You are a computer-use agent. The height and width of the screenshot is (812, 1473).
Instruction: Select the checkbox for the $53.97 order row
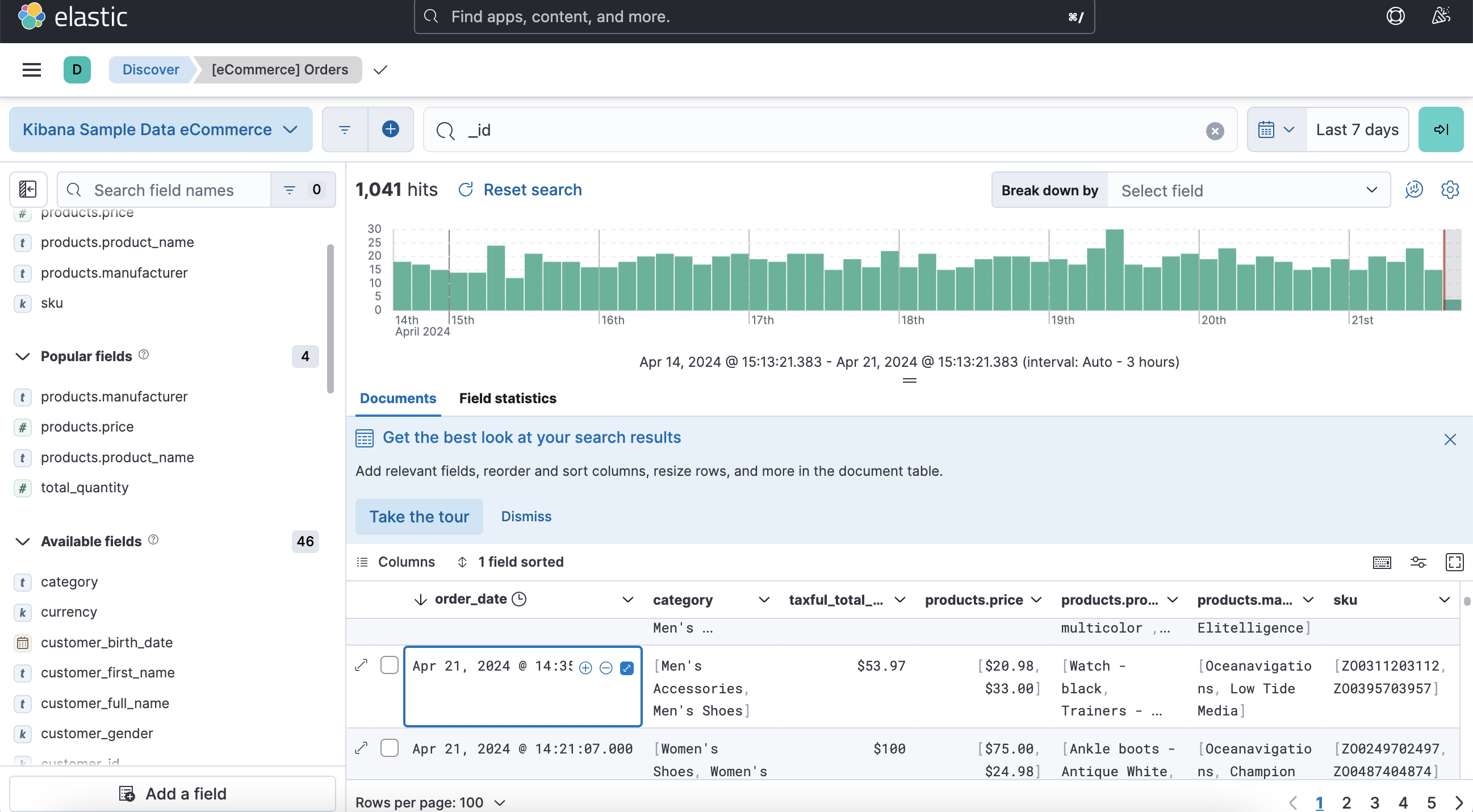click(390, 665)
